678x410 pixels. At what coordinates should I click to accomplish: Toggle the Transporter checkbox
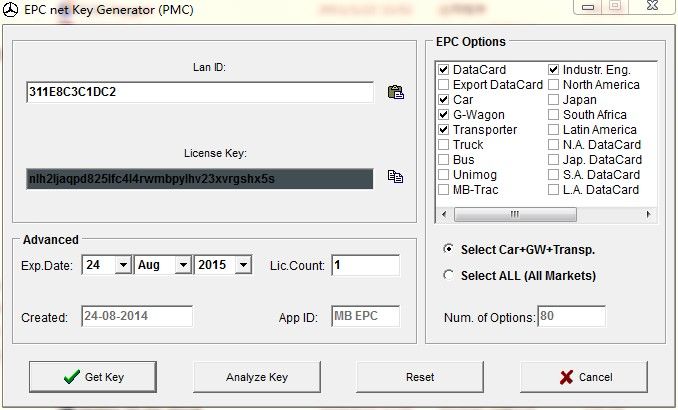tap(443, 129)
